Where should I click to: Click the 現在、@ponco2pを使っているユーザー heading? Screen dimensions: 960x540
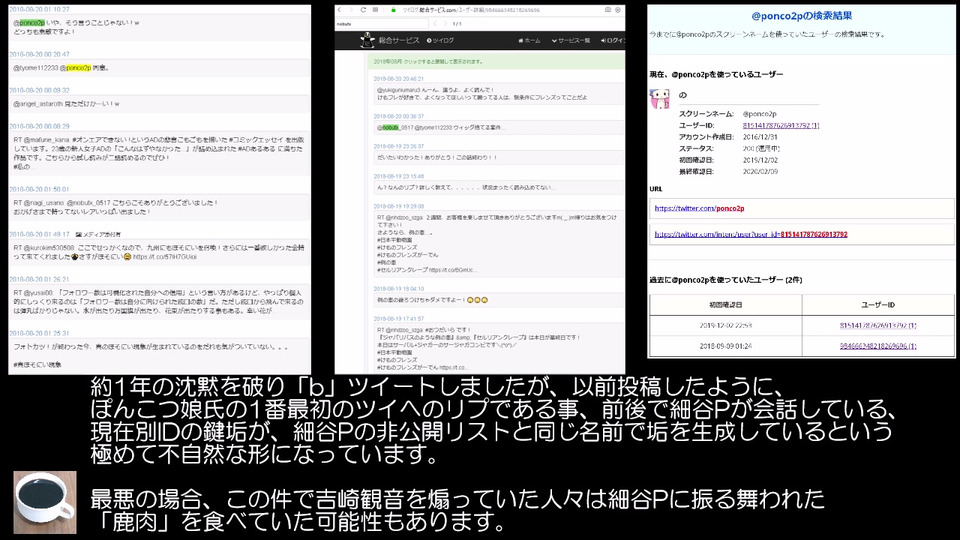[x=716, y=74]
